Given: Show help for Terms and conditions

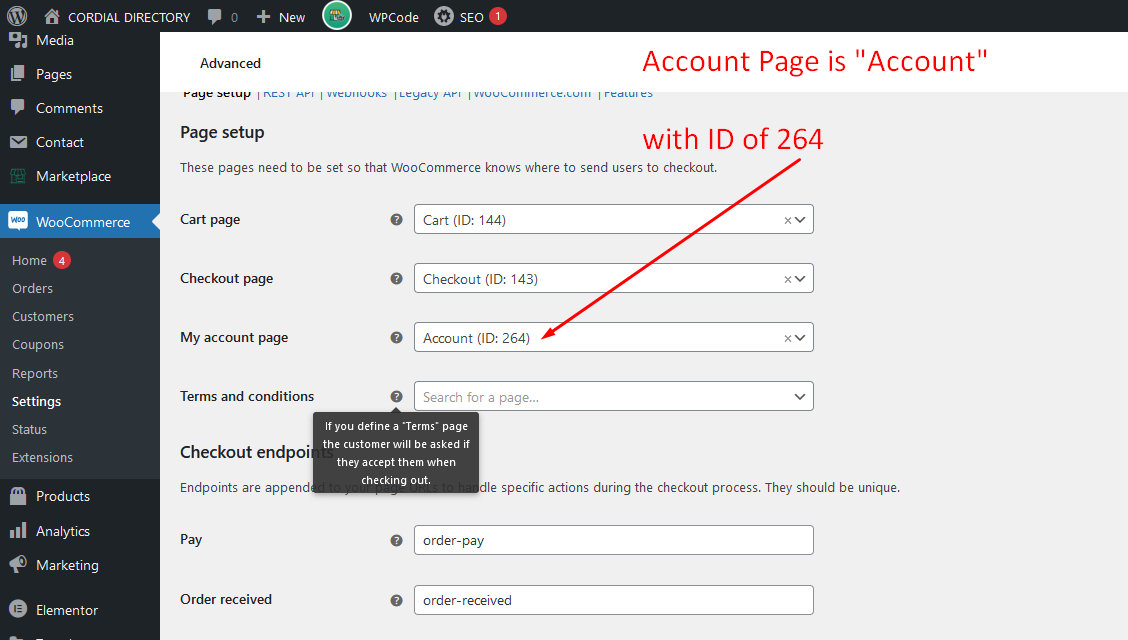Looking at the screenshot, I should coord(396,396).
